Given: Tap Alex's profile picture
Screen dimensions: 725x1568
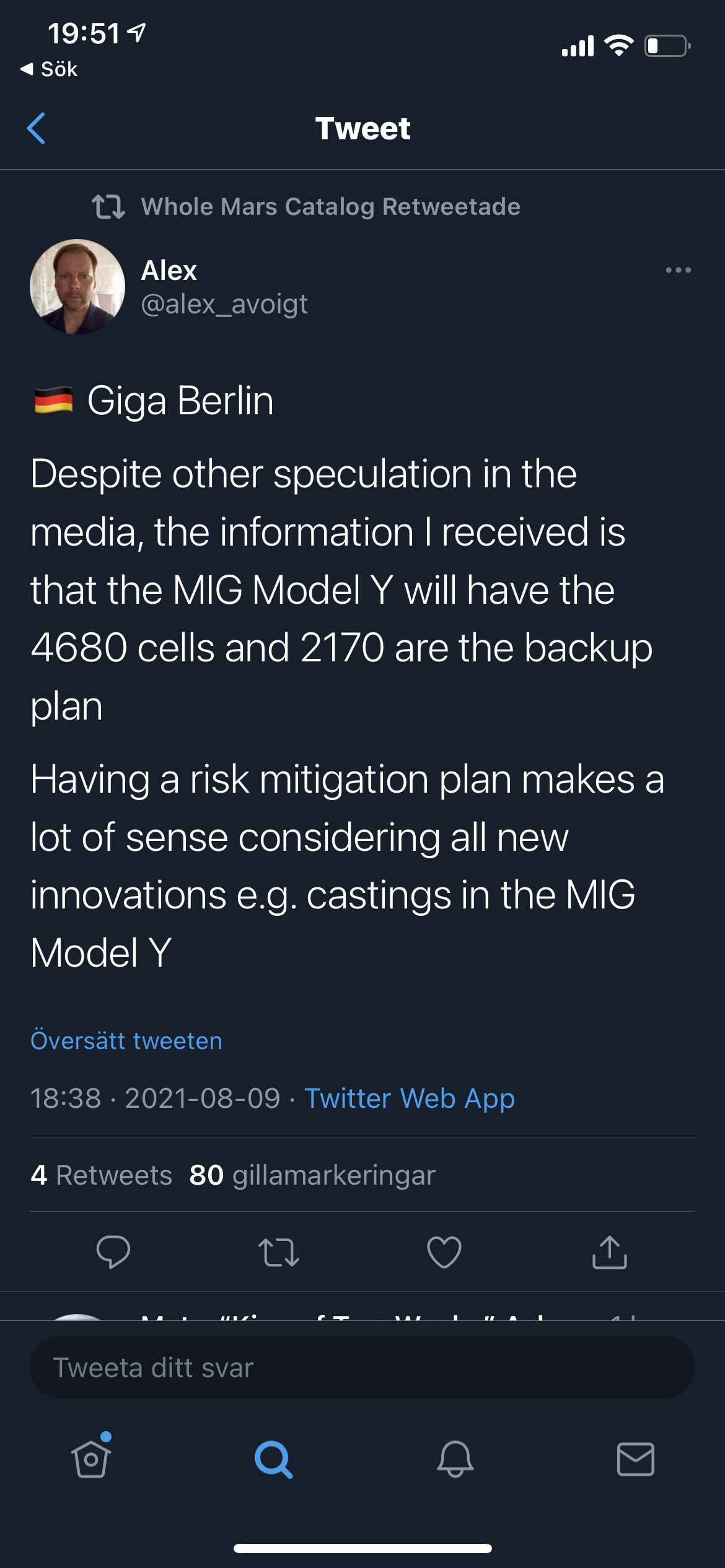Looking at the screenshot, I should coord(77,287).
